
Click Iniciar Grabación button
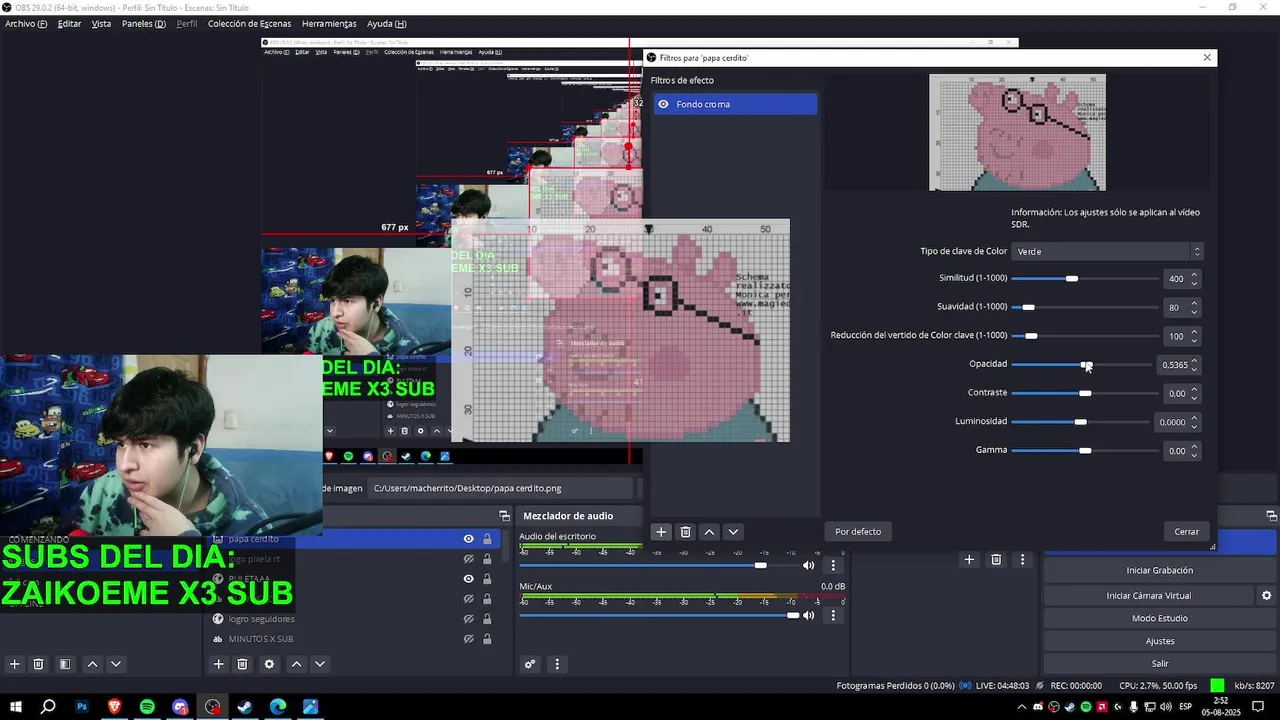coord(1159,570)
